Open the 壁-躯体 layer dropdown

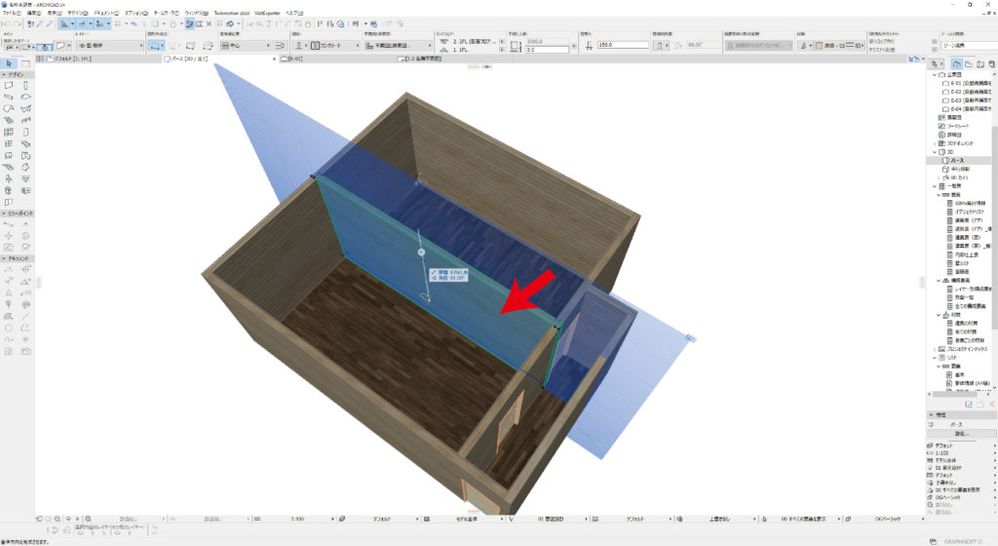[109, 46]
